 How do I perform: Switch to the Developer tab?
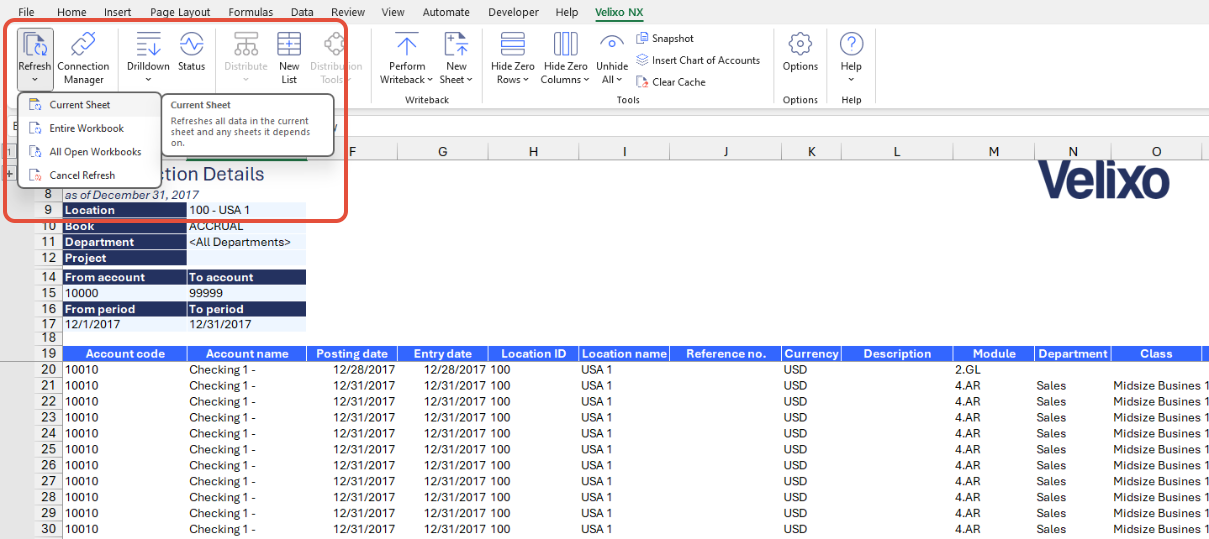point(513,12)
